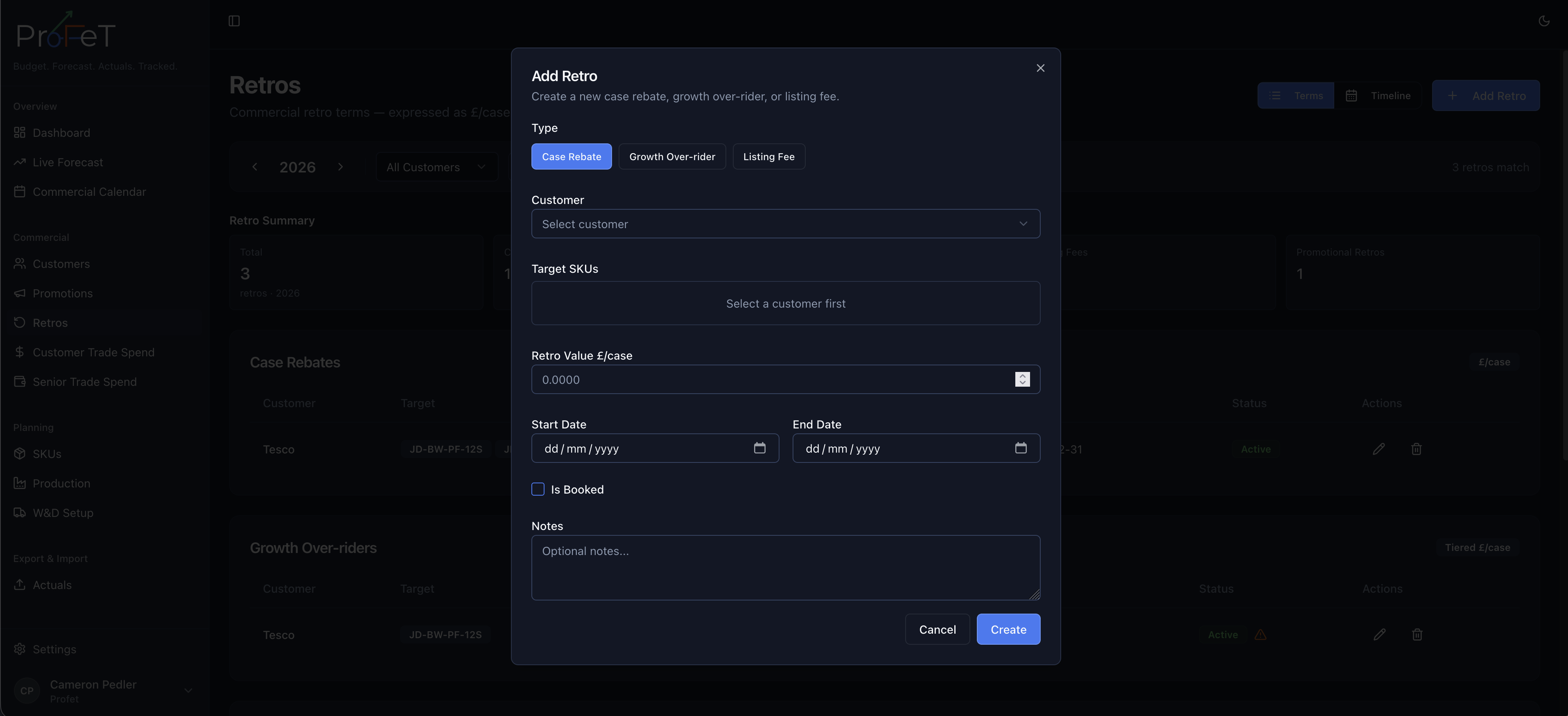Viewport: 1568px width, 716px height.
Task: Click the Active status in Case Rebates
Action: click(1256, 449)
